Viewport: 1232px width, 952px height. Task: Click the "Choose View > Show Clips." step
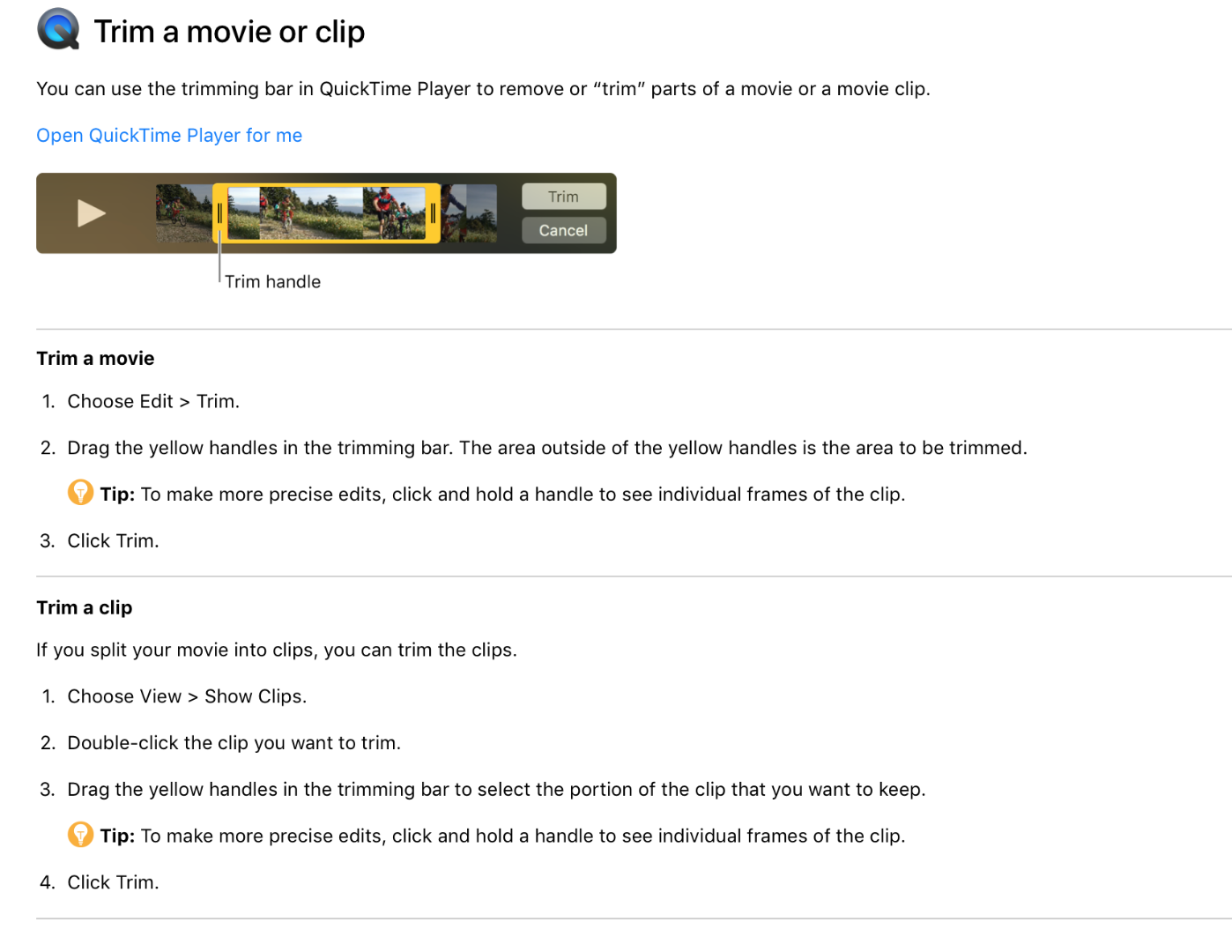click(x=187, y=697)
